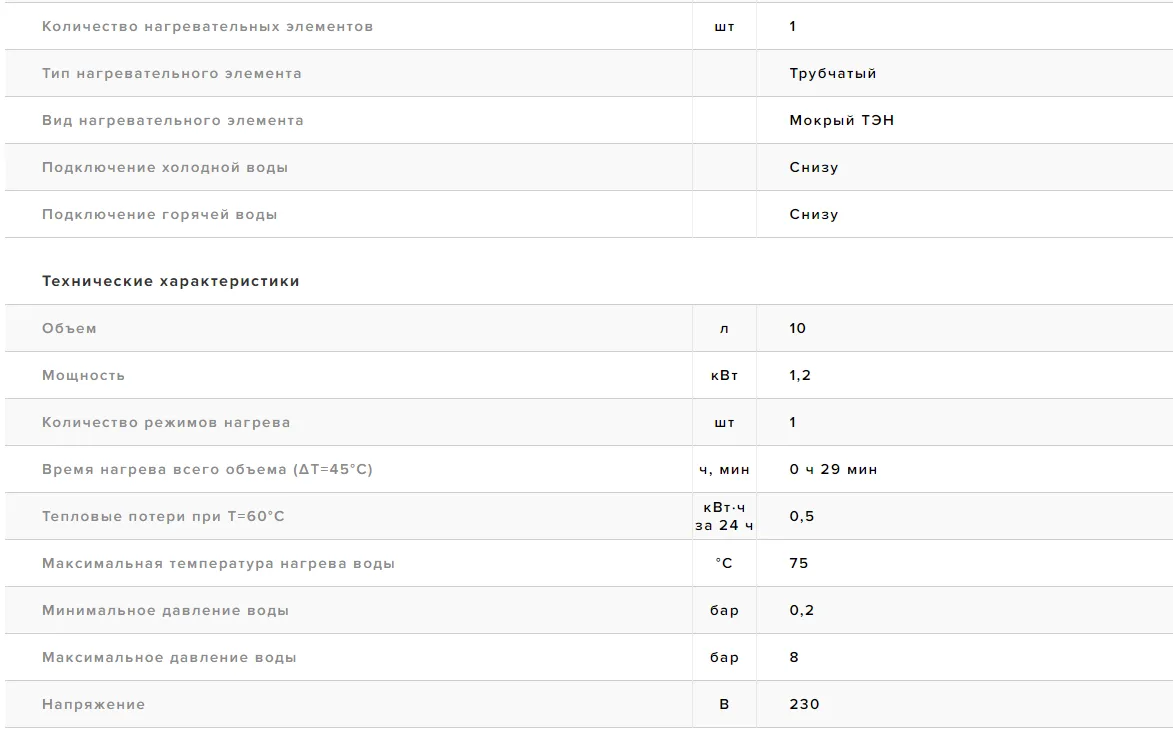The image size is (1173, 731).
Task: Select the 'Объем' row label
Action: (x=69, y=328)
